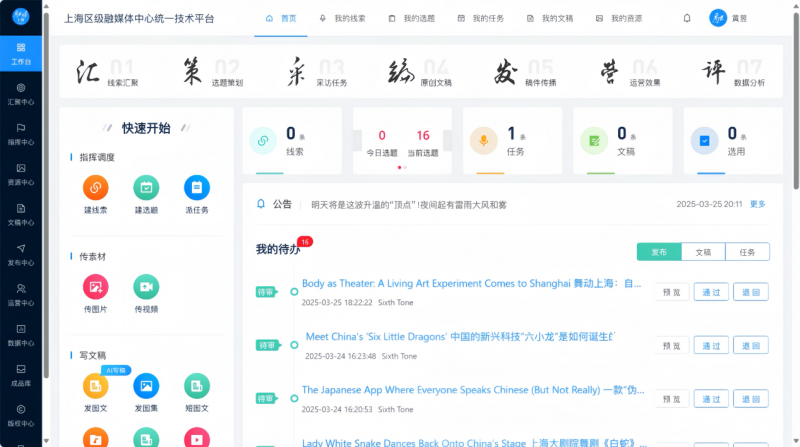Click previous arrow on 选题 stat card
This screenshot has height=447, width=800.
pos(358,140)
